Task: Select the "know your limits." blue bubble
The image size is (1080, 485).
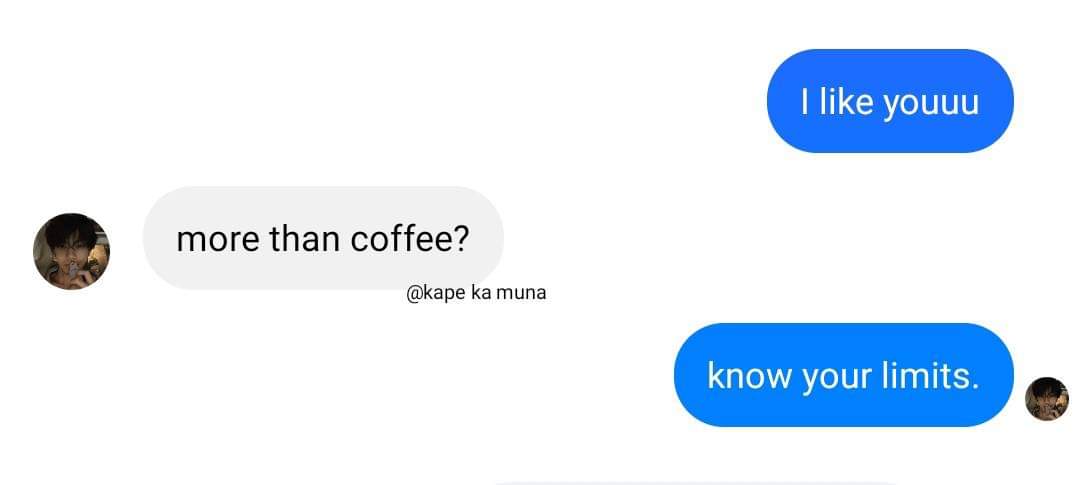Action: click(844, 375)
